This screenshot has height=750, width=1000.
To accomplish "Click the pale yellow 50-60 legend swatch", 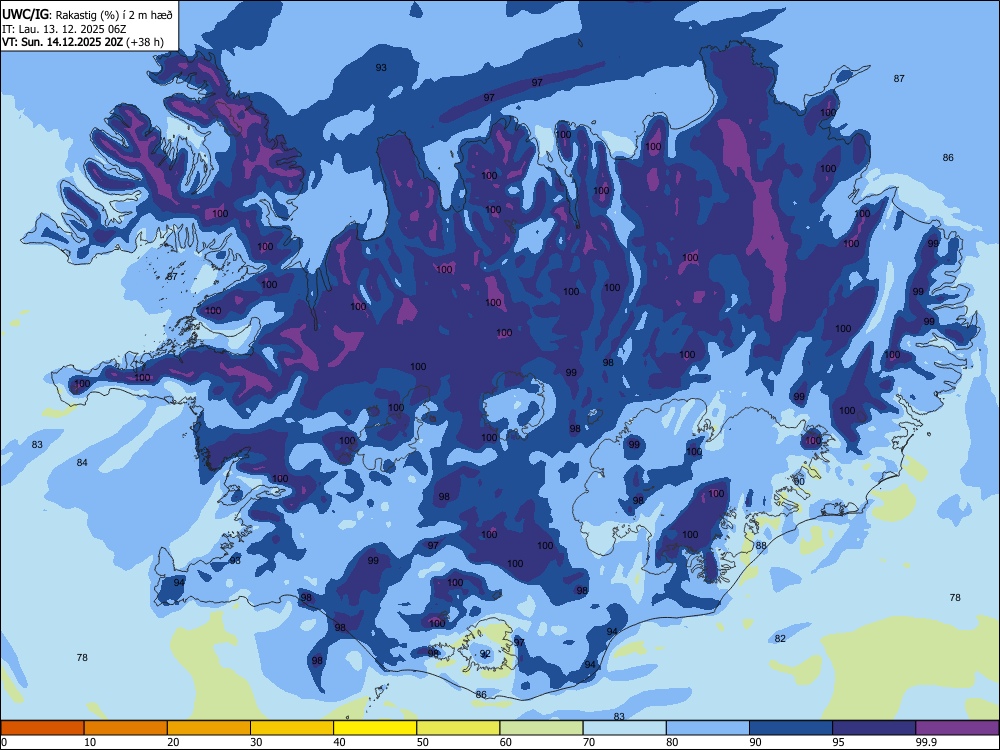I will point(458,728).
